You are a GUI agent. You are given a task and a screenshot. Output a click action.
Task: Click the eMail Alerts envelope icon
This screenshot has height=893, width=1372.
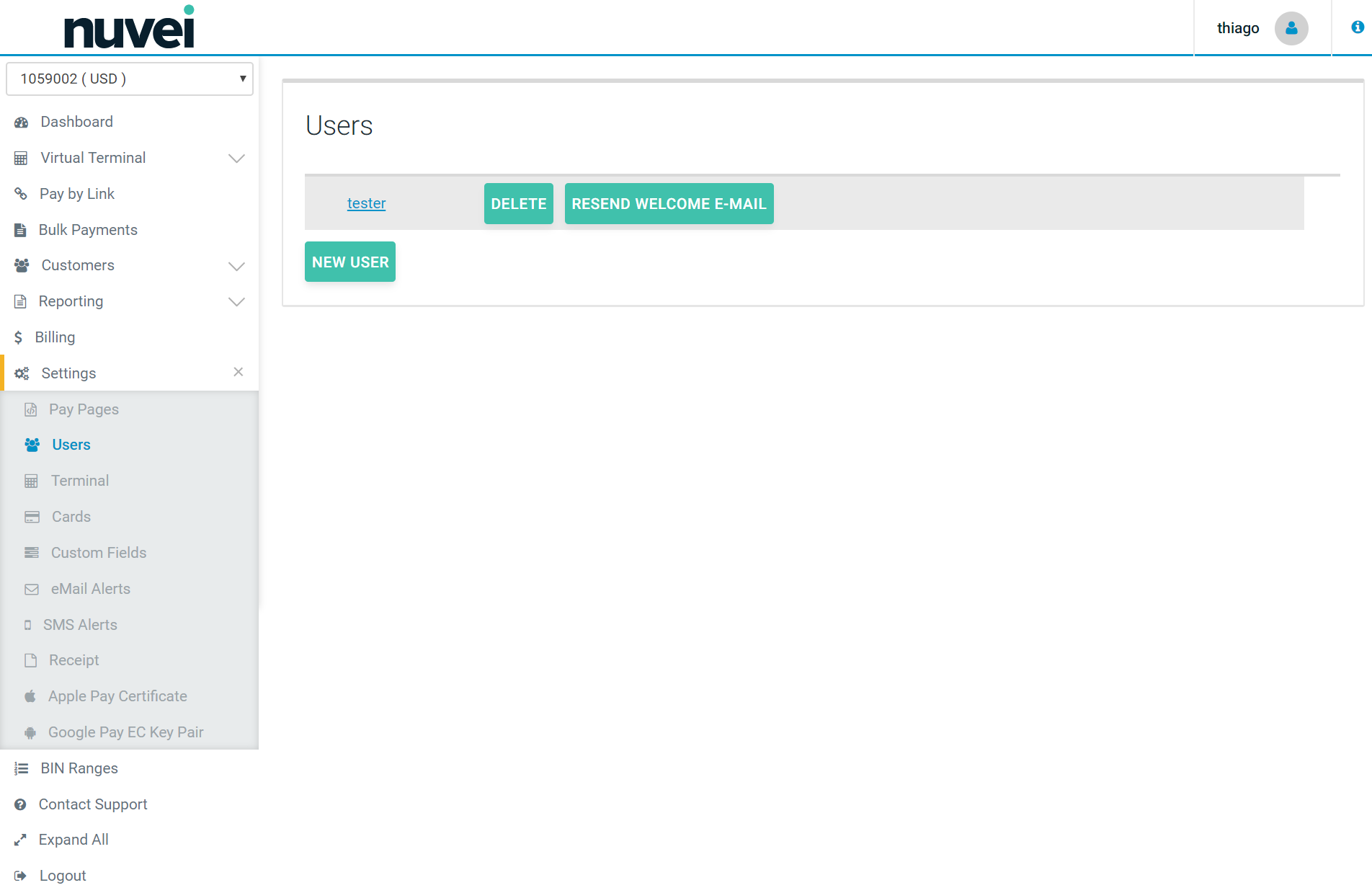[32, 590]
